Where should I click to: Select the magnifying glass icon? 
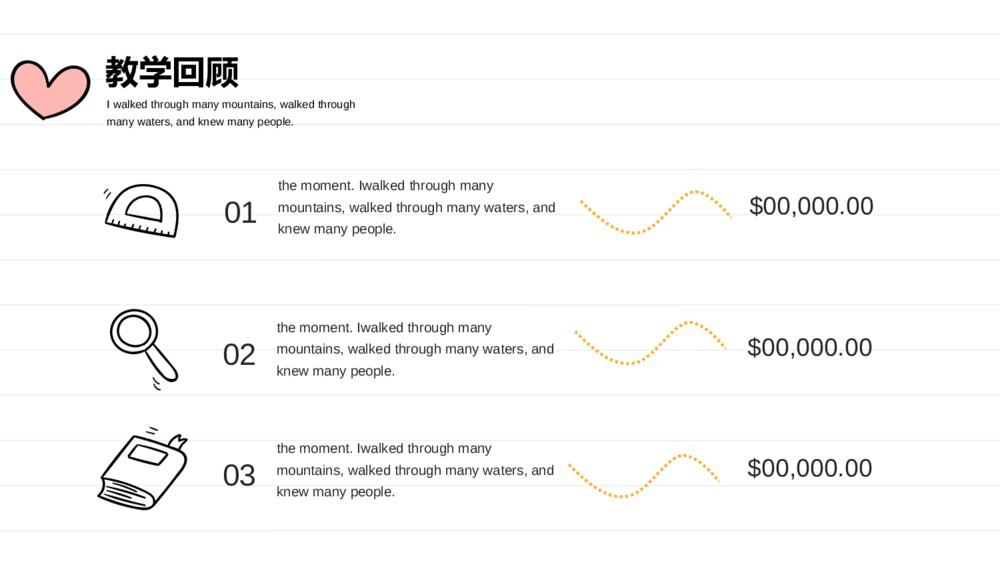[x=143, y=349]
